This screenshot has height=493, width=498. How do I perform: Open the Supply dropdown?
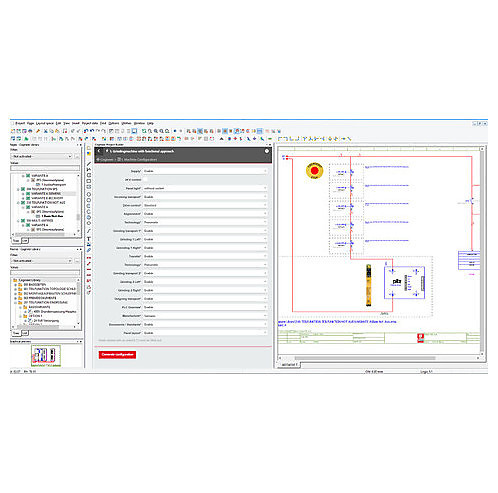pyautogui.click(x=205, y=171)
